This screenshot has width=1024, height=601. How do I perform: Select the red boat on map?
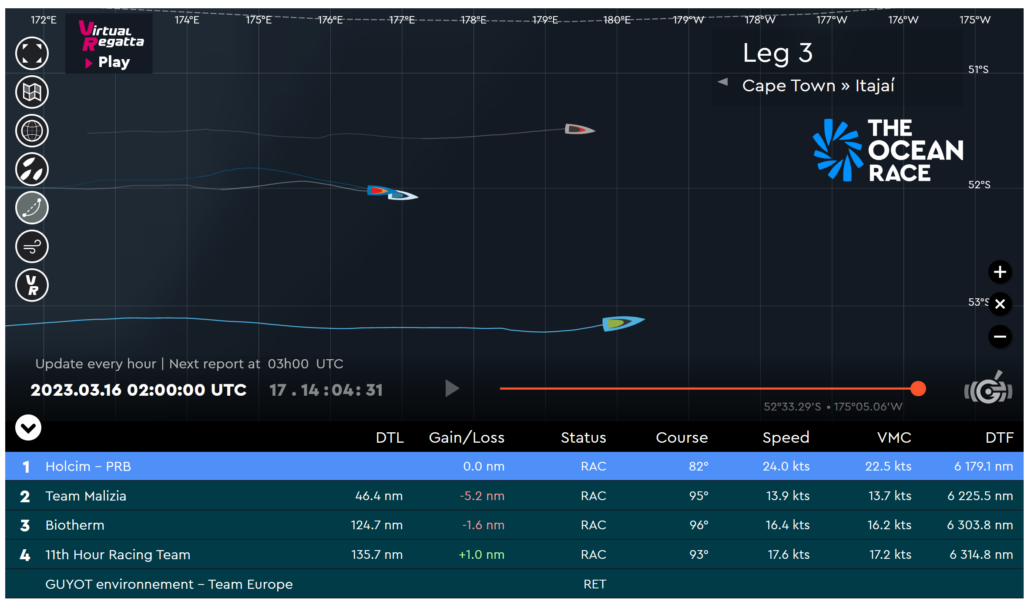tap(378, 191)
